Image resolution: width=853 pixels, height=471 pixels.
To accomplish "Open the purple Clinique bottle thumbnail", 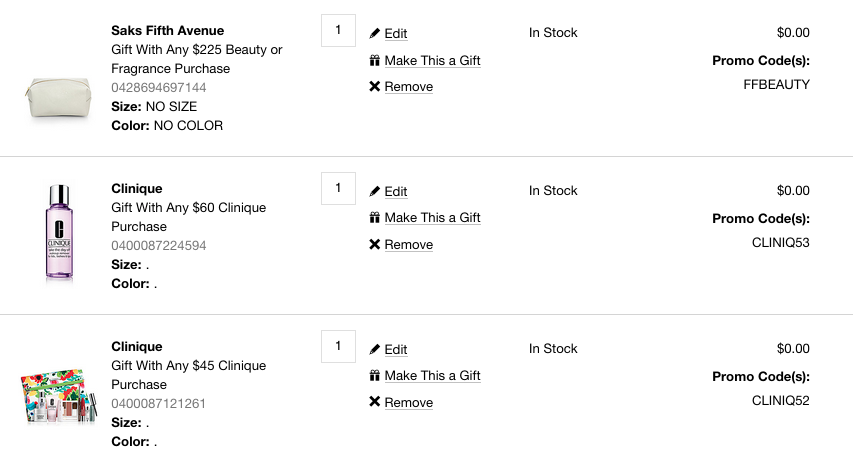I will pos(59,232).
